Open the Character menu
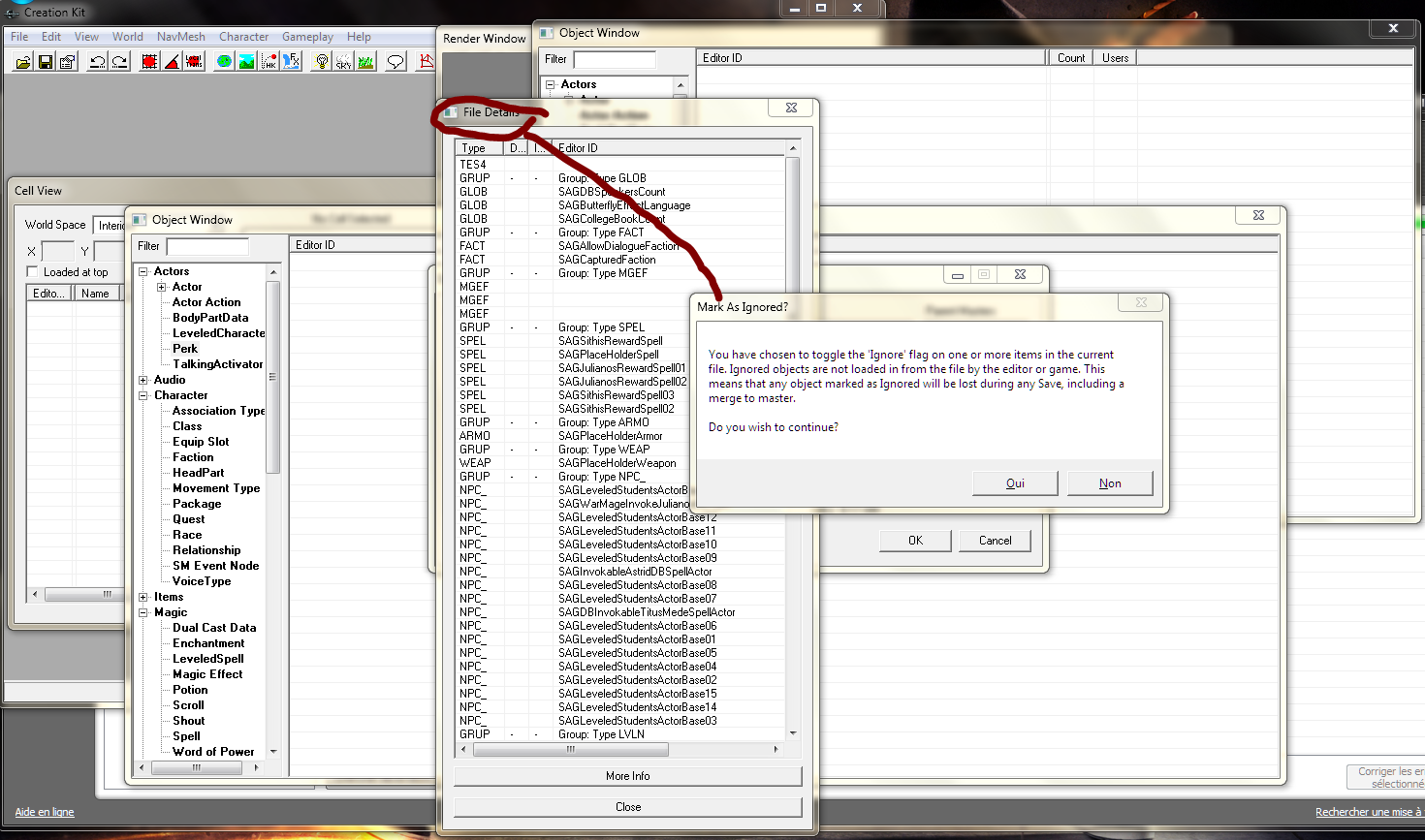This screenshot has height=840, width=1425. point(243,37)
